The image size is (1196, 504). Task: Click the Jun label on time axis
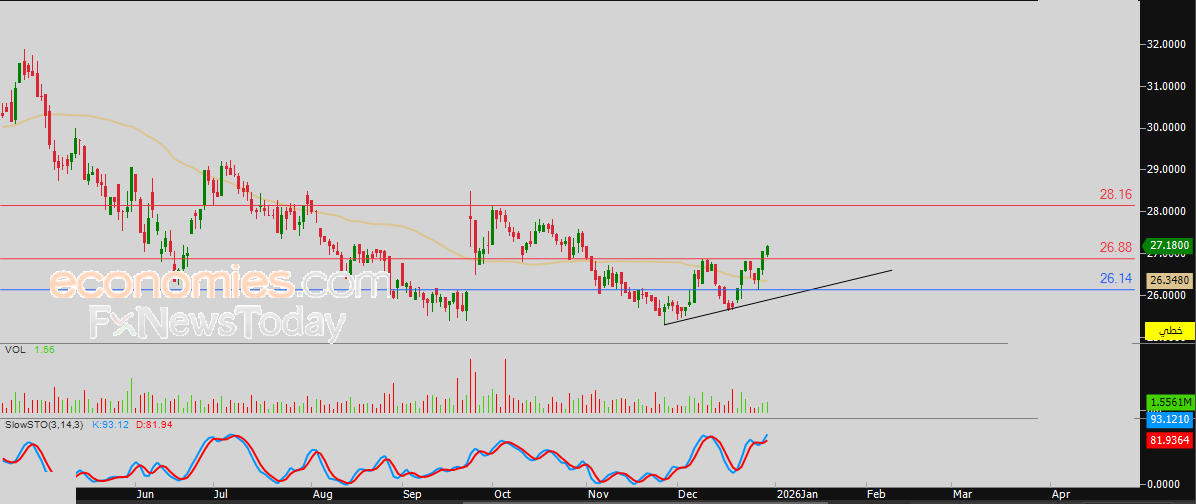point(145,494)
